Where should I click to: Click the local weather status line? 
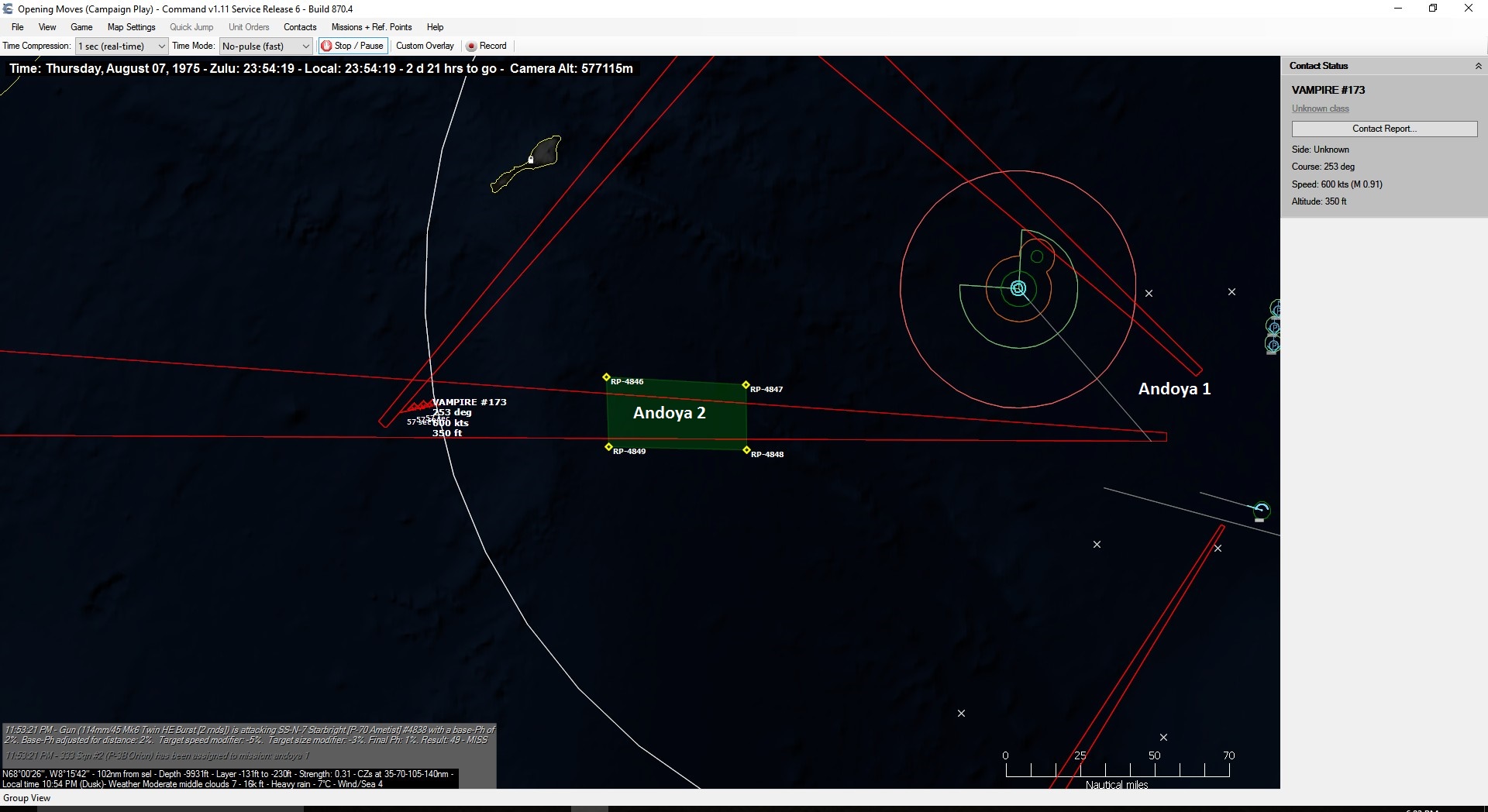192,783
